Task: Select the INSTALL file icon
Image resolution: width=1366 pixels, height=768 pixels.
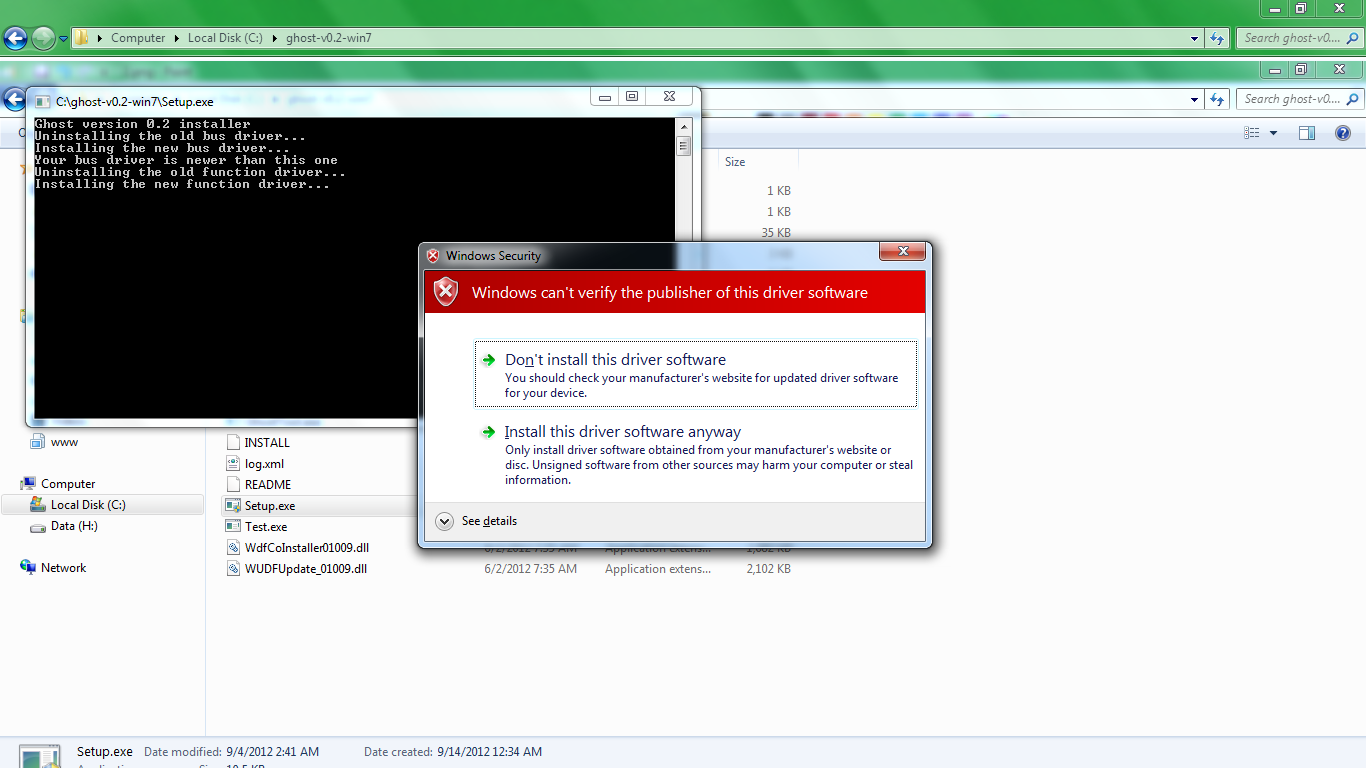Action: pos(234,442)
